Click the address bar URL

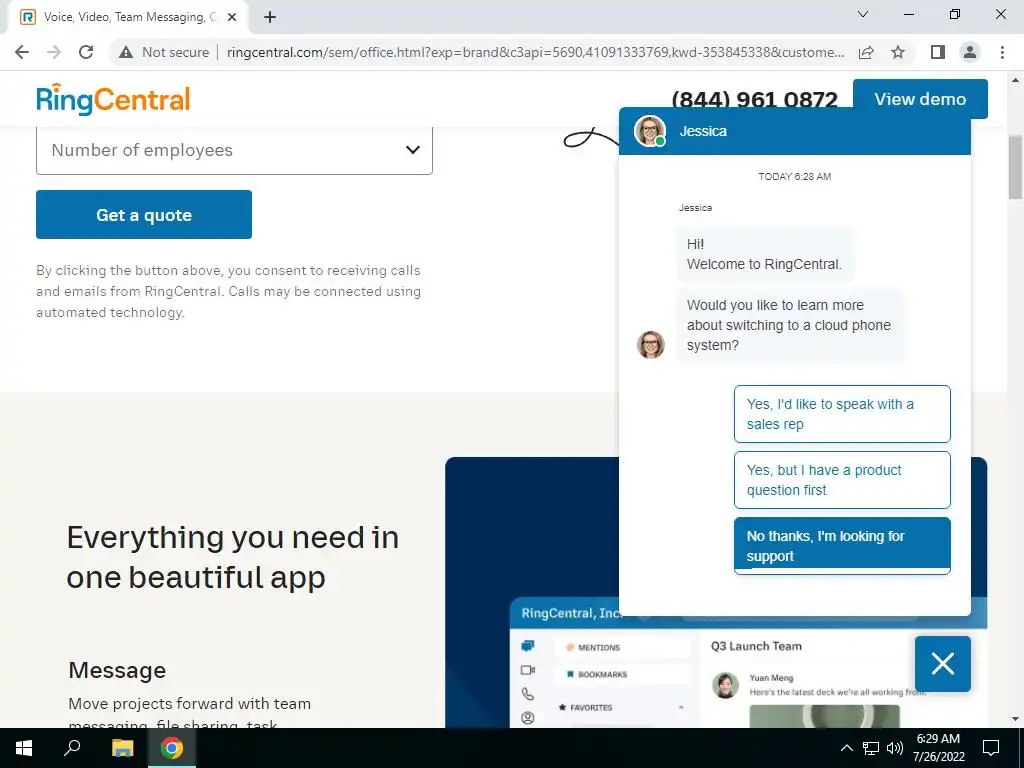[x=536, y=52]
